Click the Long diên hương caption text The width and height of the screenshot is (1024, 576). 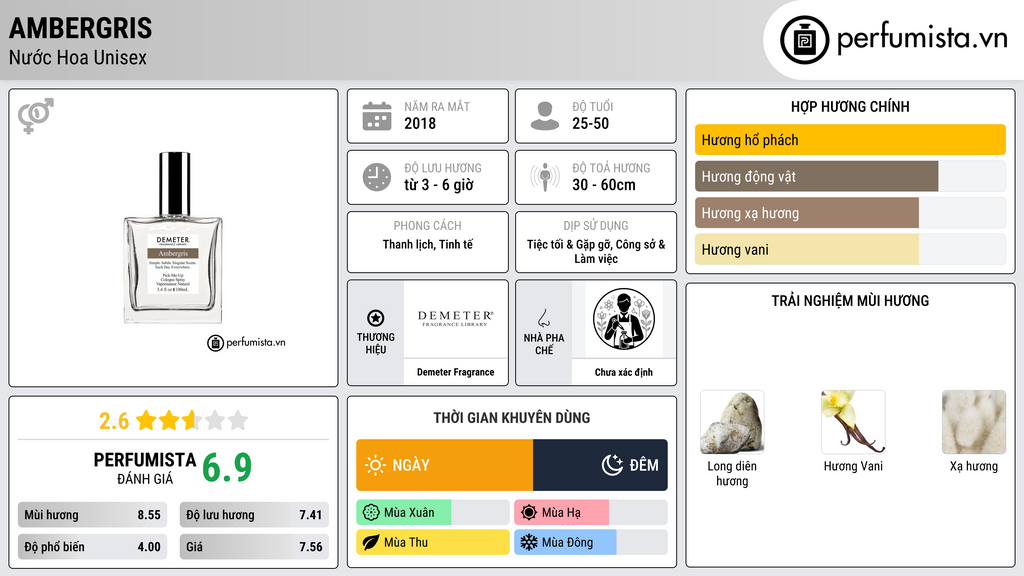click(x=732, y=473)
